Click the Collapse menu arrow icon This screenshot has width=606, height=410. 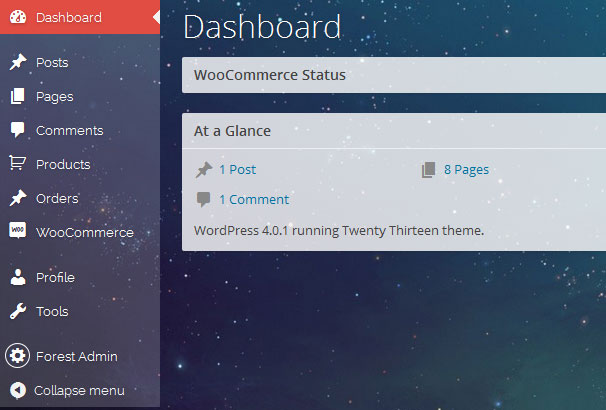tap(18, 390)
